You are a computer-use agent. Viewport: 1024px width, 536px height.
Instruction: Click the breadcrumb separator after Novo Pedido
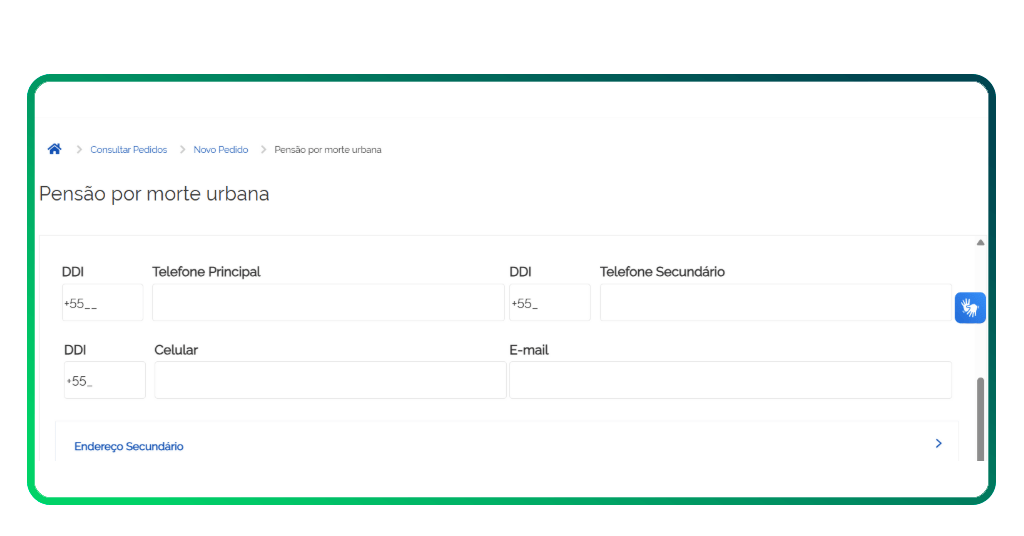coord(263,150)
